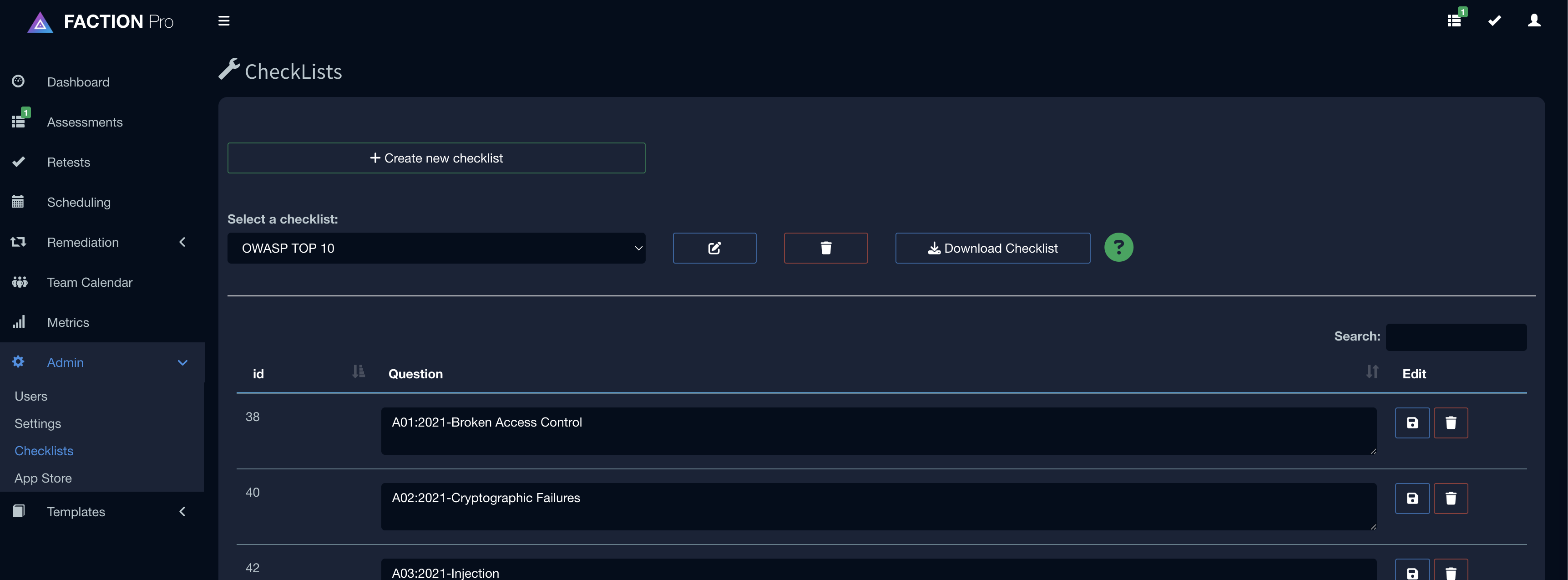Click the Retests checkmark icon in sidebar
The image size is (1568, 580).
(x=18, y=162)
